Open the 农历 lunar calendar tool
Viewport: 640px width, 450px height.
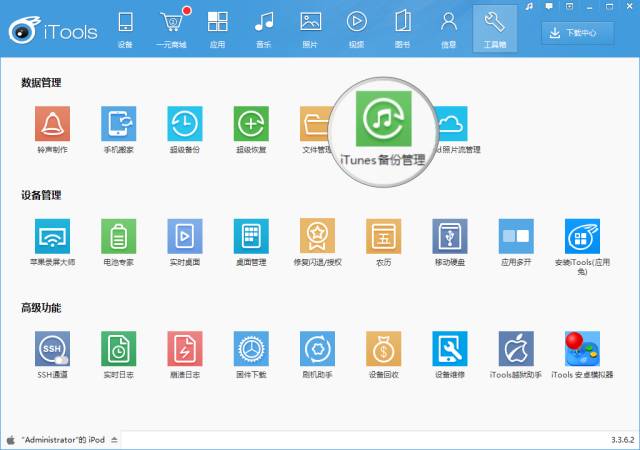coord(383,236)
